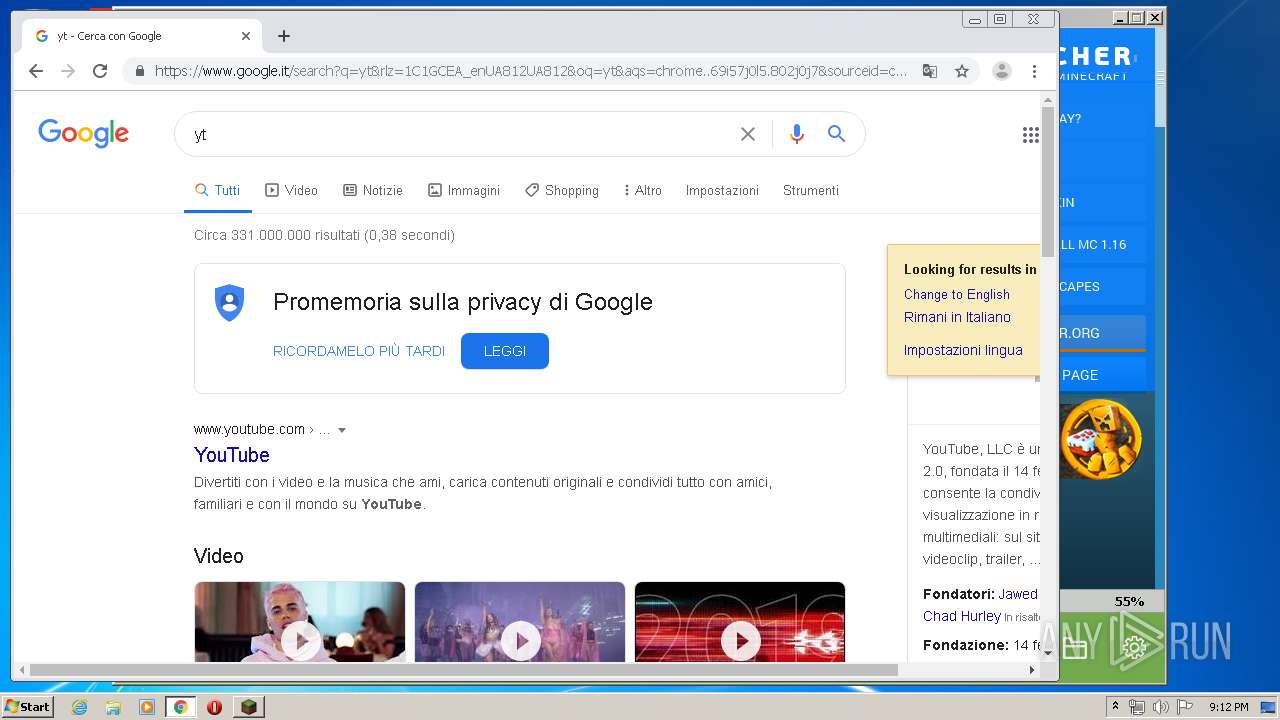Image resolution: width=1280 pixels, height=720 pixels.
Task: Play the first video thumbnail
Action: click(300, 622)
